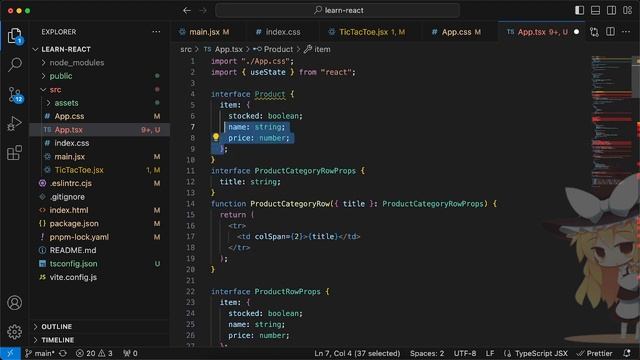Image resolution: width=640 pixels, height=360 pixels.
Task: Open the Extensions view
Action: pyautogui.click(x=14, y=153)
